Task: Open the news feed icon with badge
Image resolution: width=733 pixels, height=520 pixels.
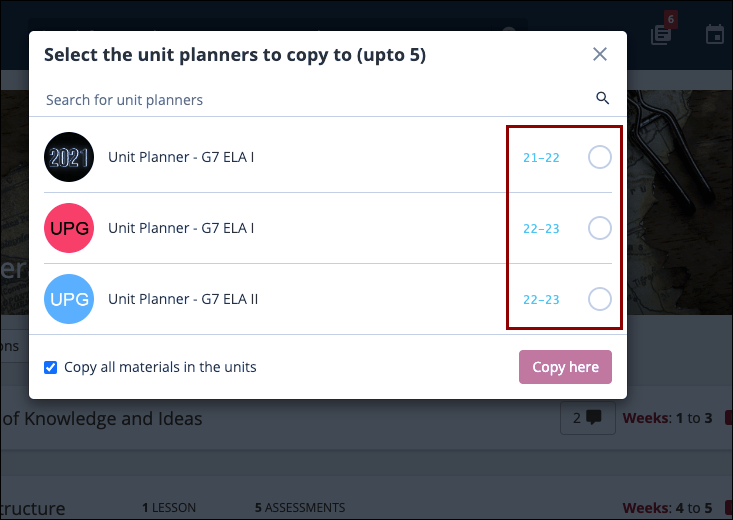Action: (x=661, y=36)
